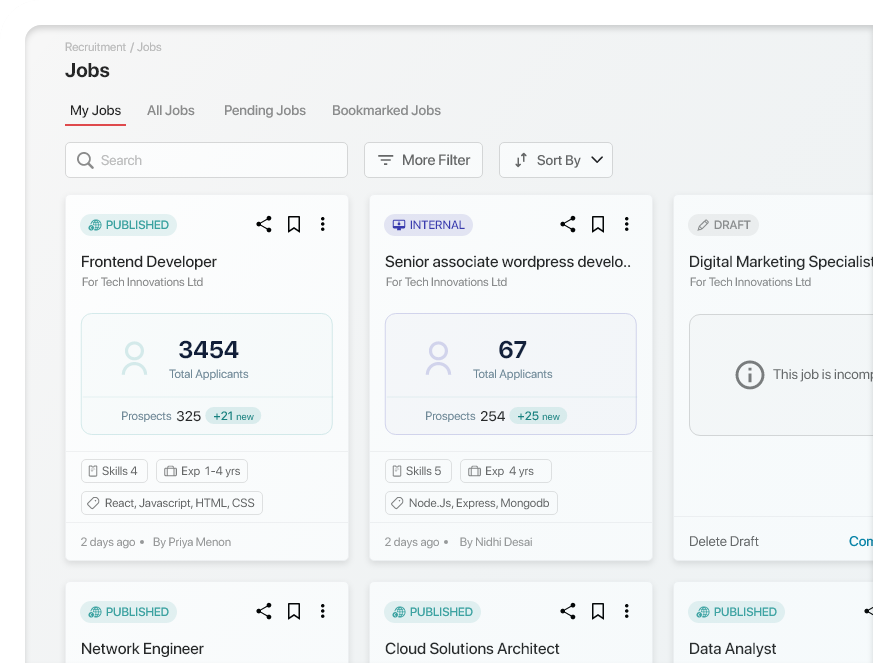Click the '2 days ago' text on Frontend Developer
Viewport: 873px width, 663px height.
click(108, 542)
